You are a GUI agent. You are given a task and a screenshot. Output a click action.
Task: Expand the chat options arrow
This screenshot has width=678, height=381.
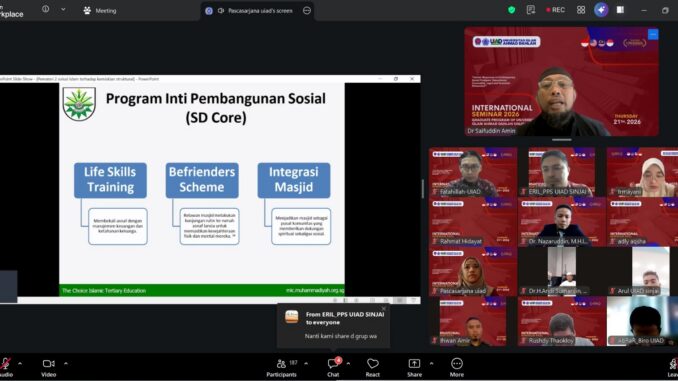tap(348, 364)
